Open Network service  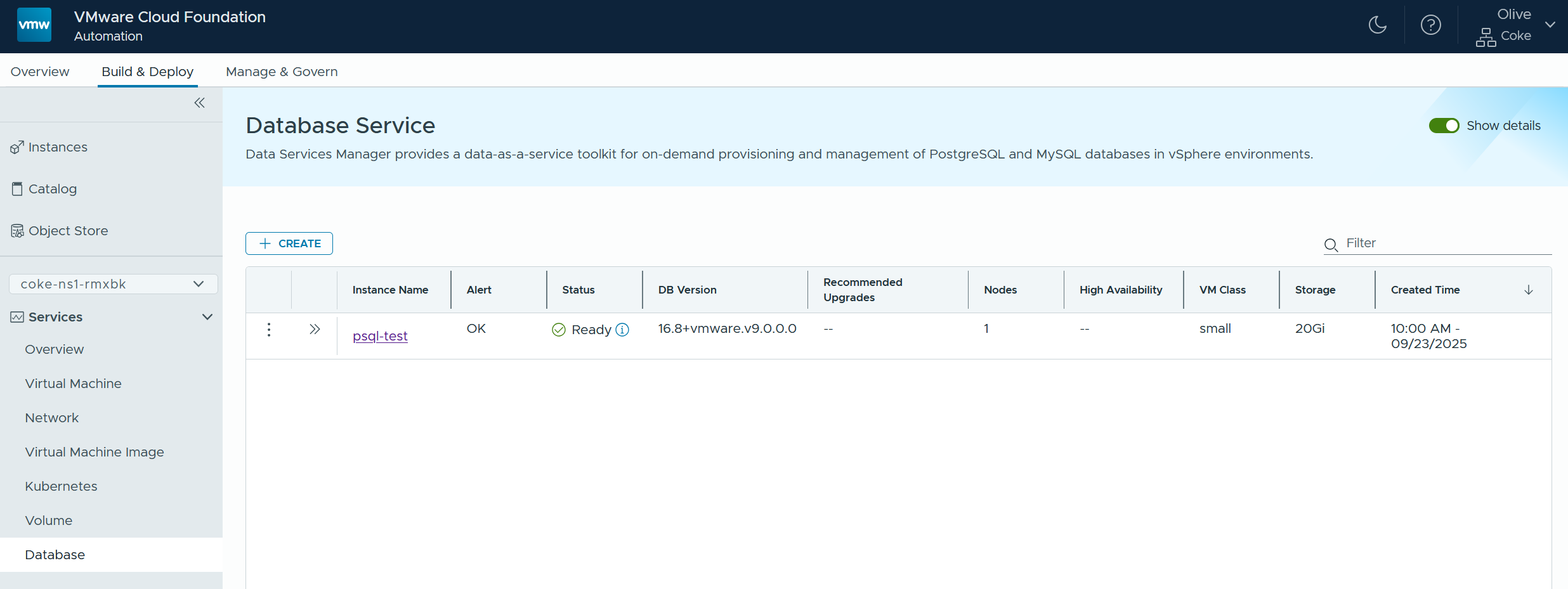[52, 418]
